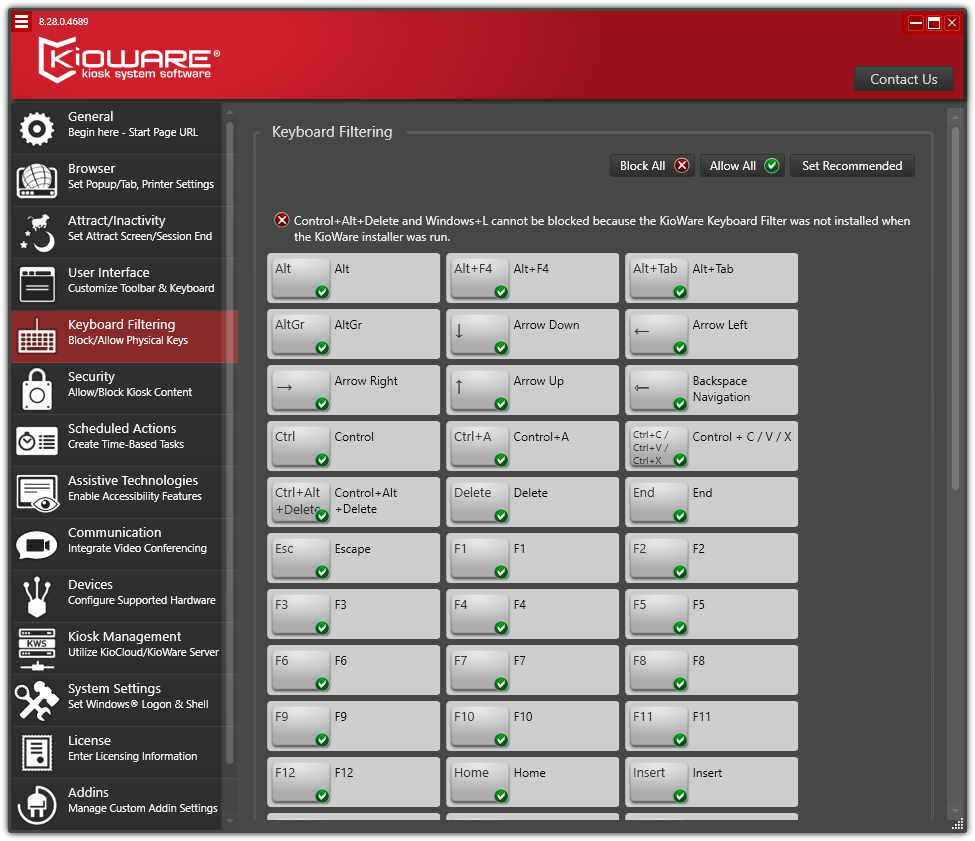Viewport: 975px width, 841px height.
Task: Open the hamburger menu icon
Action: 21,22
